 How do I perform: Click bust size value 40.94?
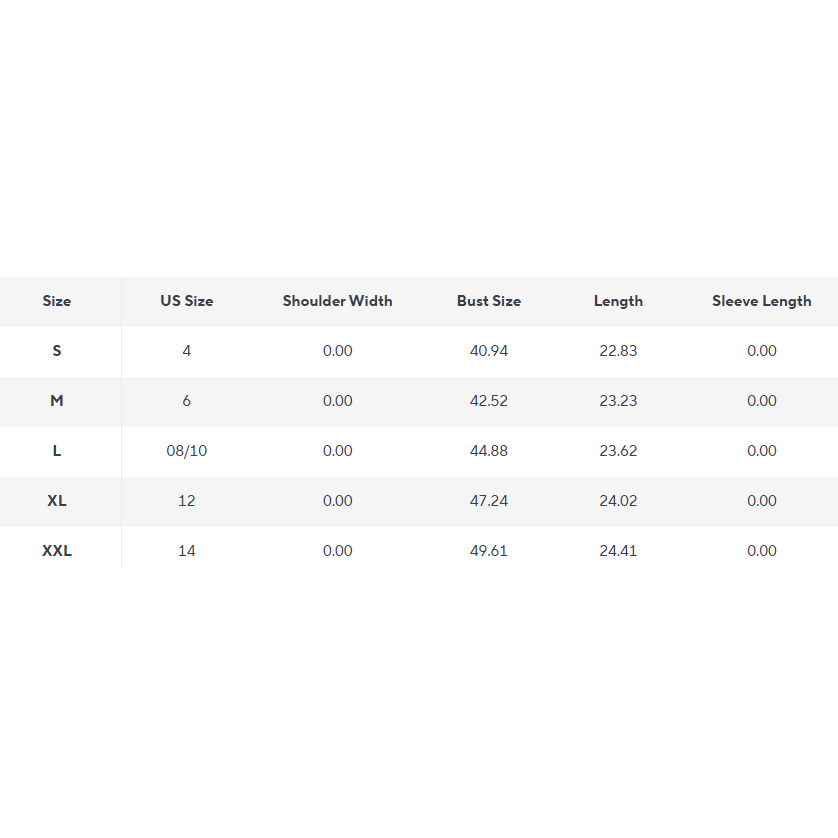(x=489, y=351)
